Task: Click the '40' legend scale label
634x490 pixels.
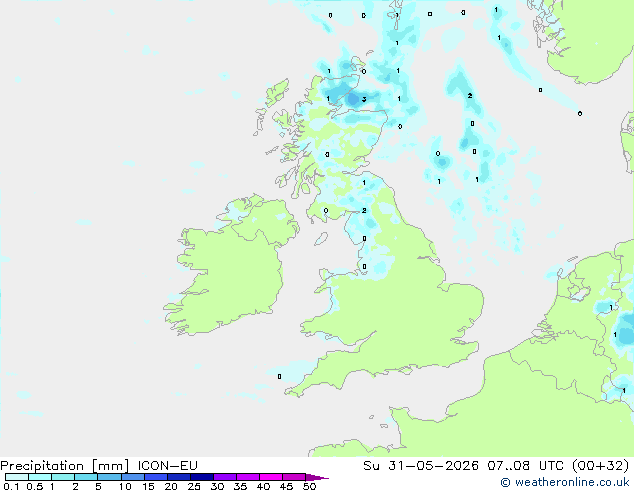Action: pos(263,486)
